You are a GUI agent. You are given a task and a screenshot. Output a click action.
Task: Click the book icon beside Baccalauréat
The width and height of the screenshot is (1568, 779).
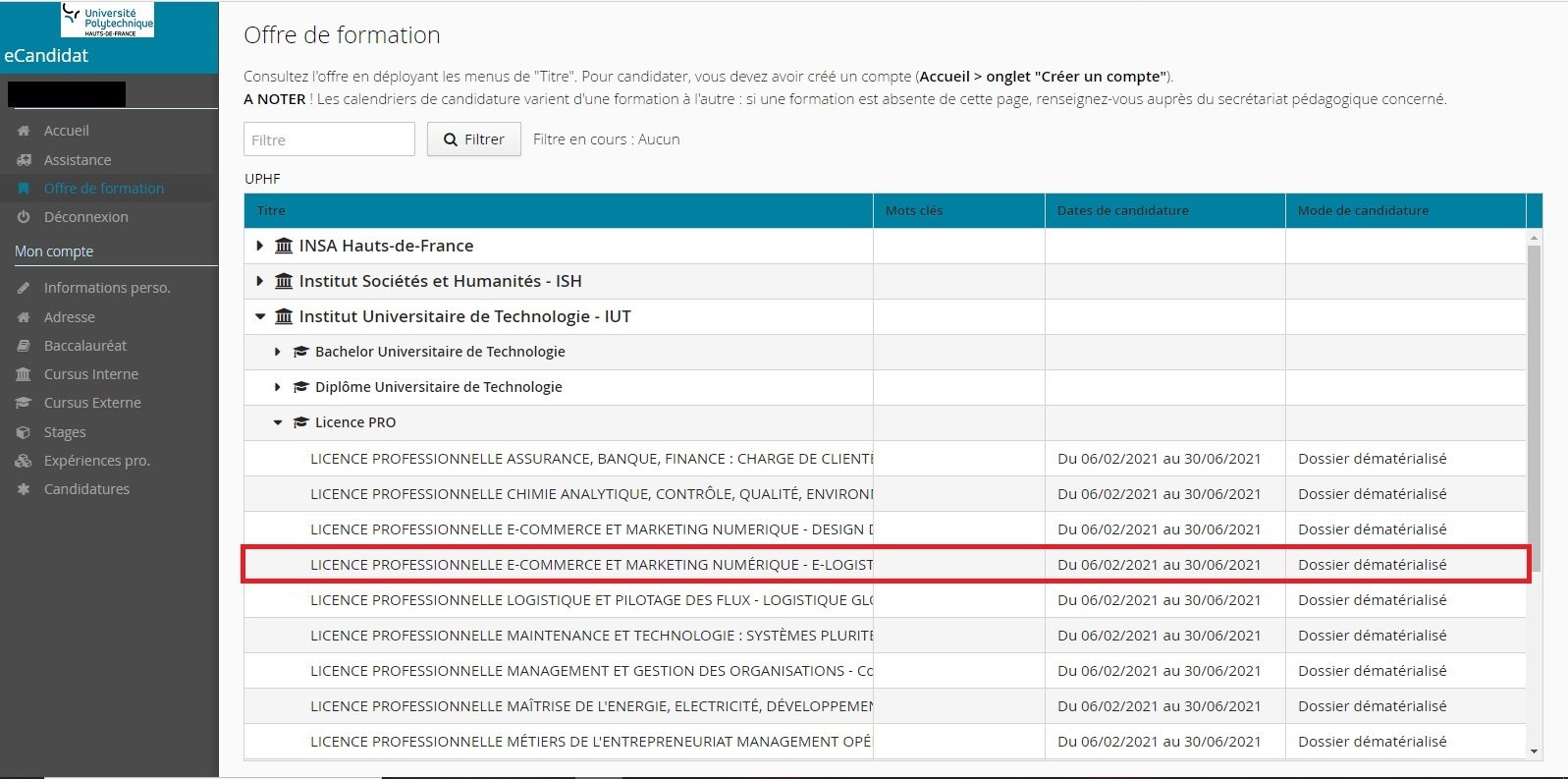[24, 346]
